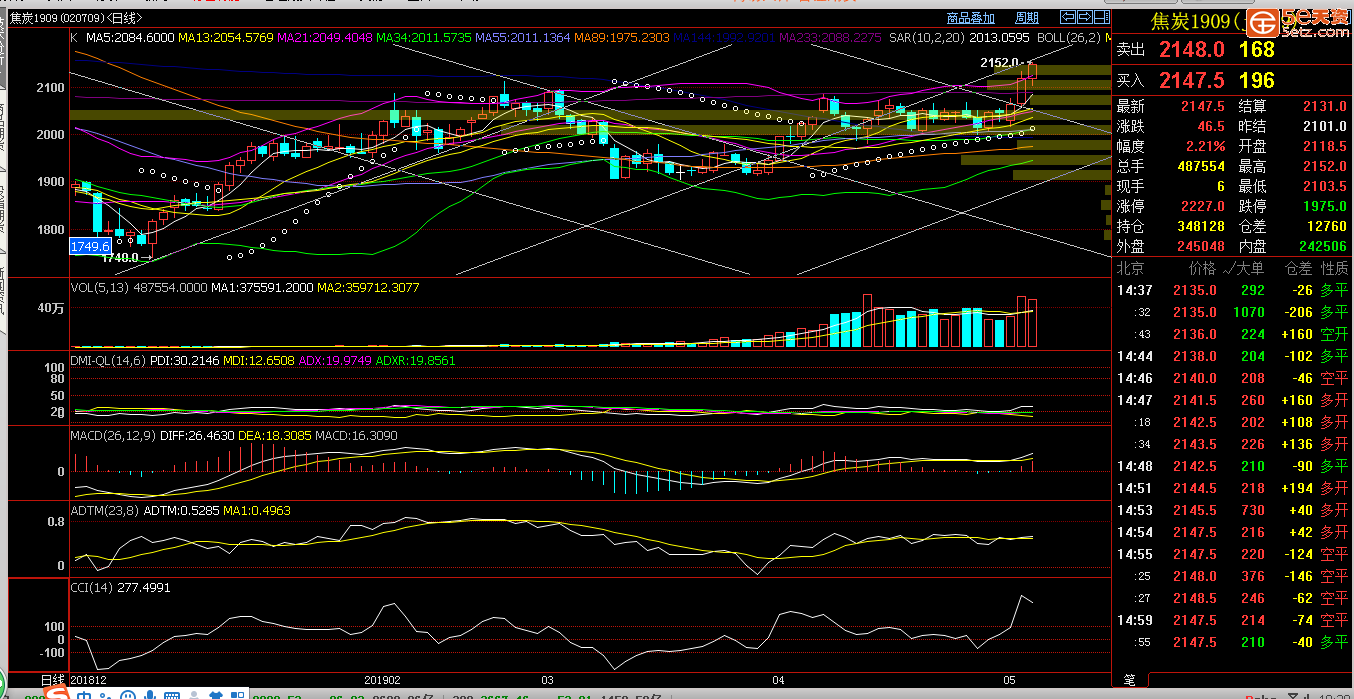Select the 笔 tick tab

tap(1130, 680)
